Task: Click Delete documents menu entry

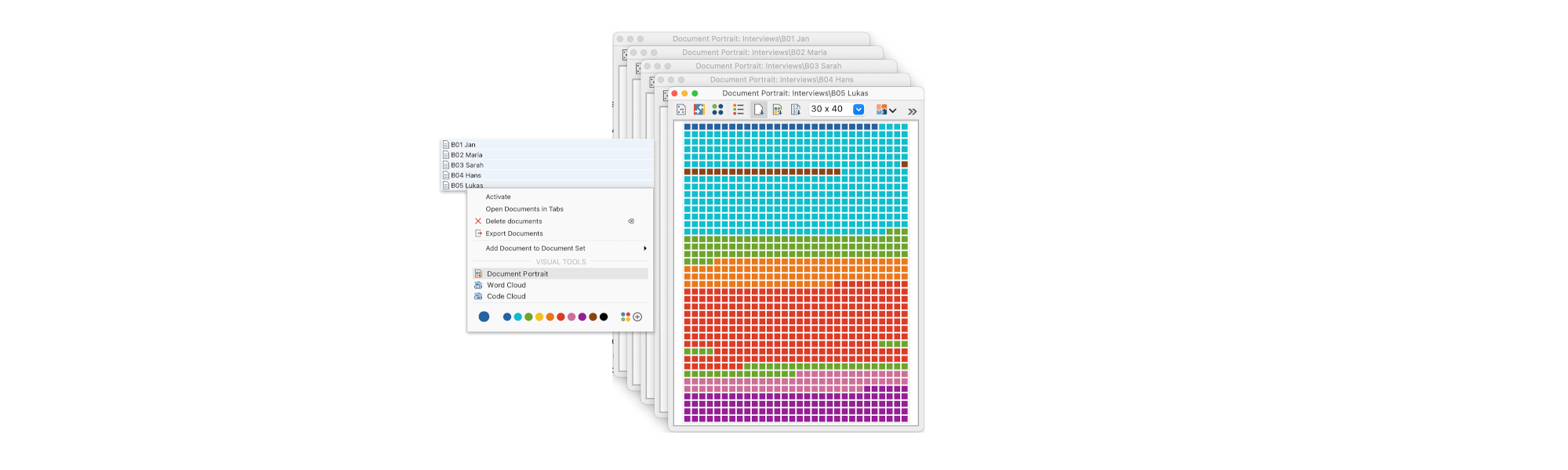Action: (x=514, y=222)
